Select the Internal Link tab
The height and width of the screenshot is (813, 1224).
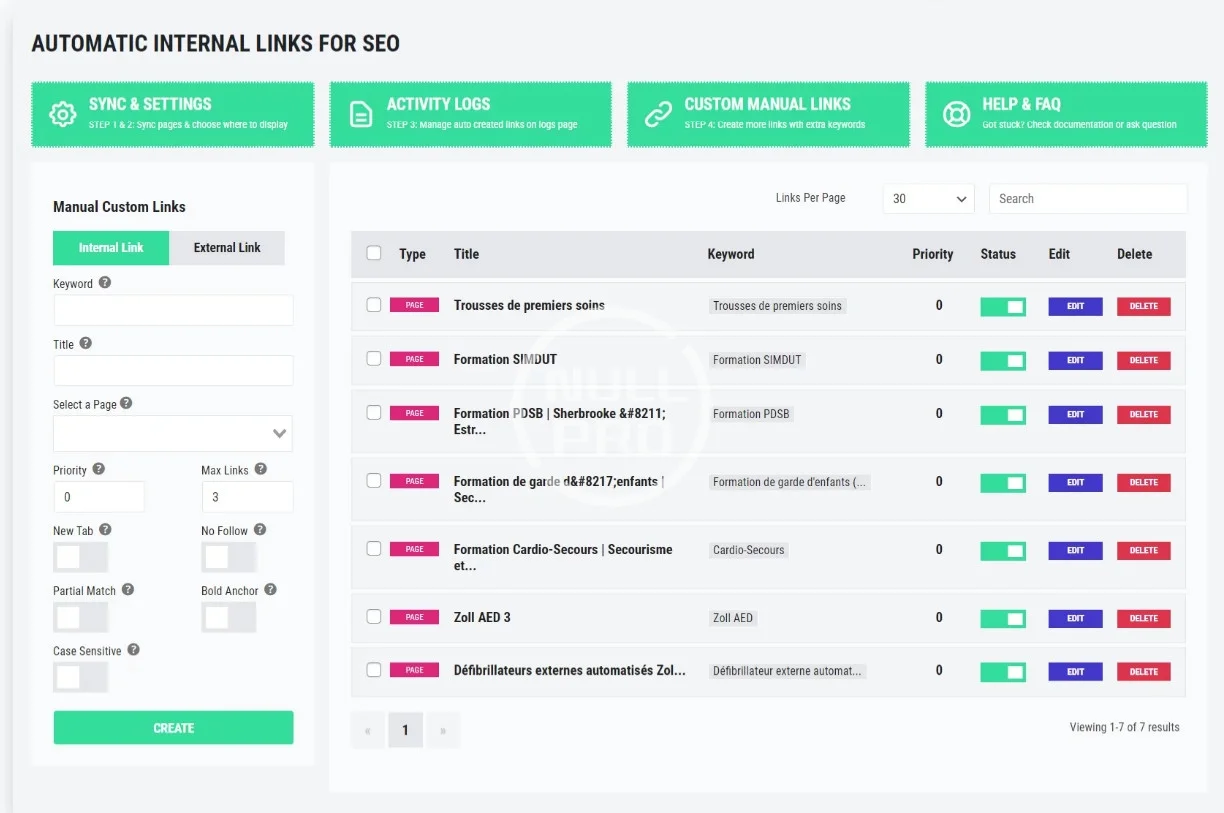[111, 248]
